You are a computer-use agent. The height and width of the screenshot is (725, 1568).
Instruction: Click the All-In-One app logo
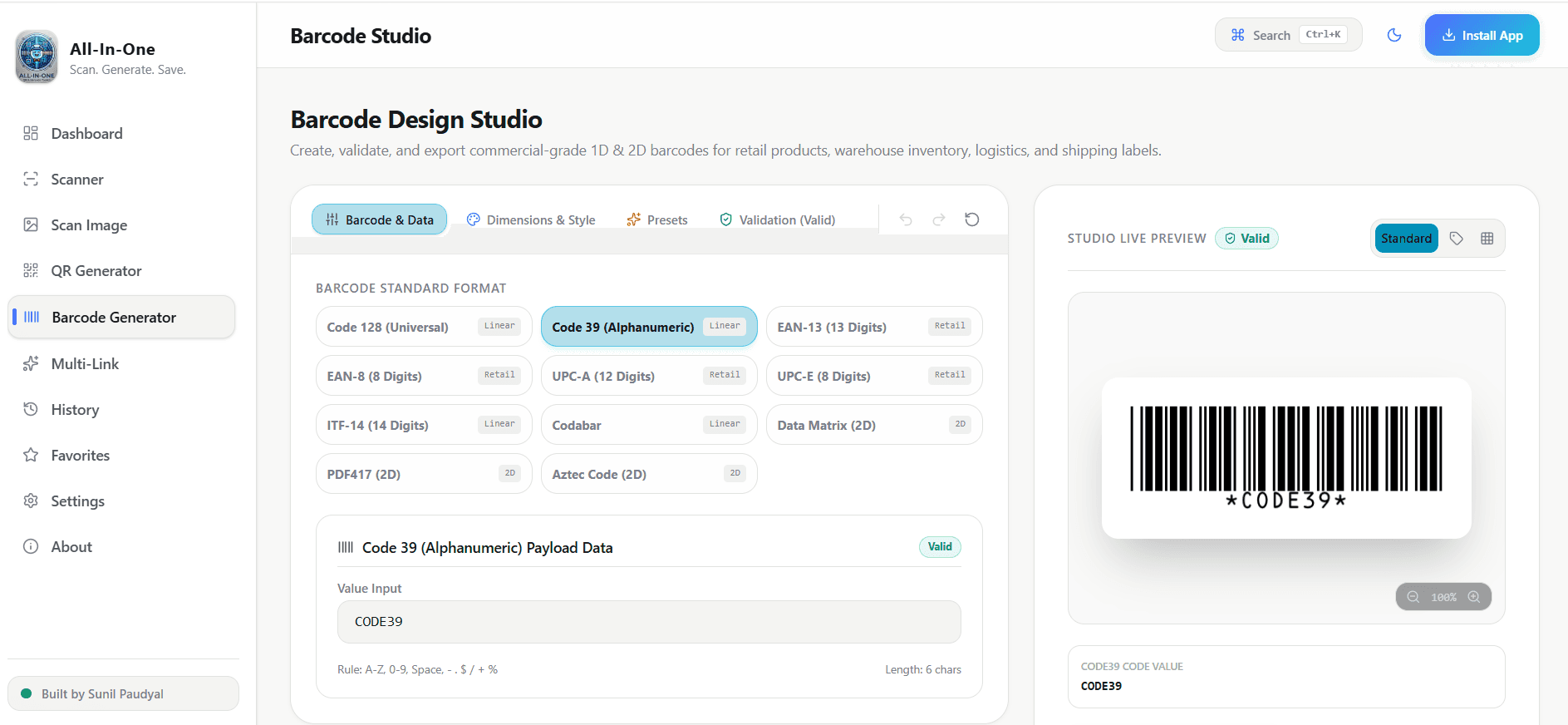(x=37, y=57)
